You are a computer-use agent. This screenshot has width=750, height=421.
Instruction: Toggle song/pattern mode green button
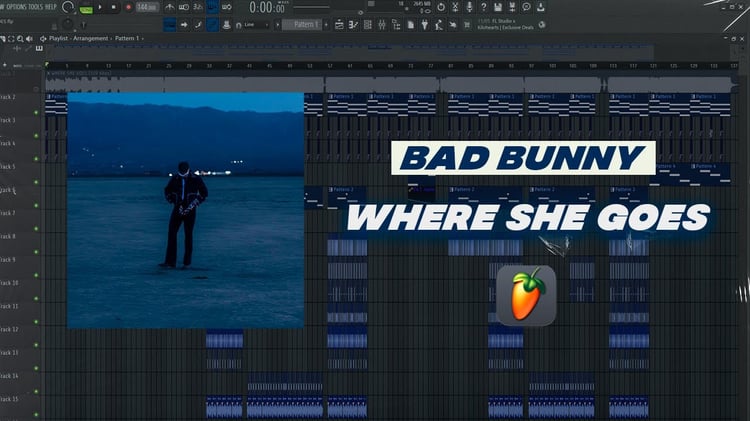click(86, 8)
